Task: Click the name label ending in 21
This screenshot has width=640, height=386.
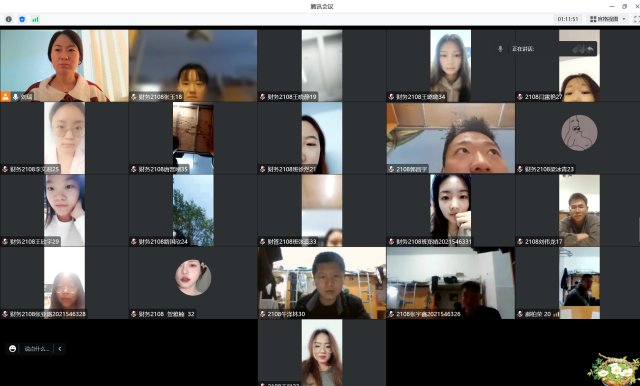Action: tap(291, 169)
